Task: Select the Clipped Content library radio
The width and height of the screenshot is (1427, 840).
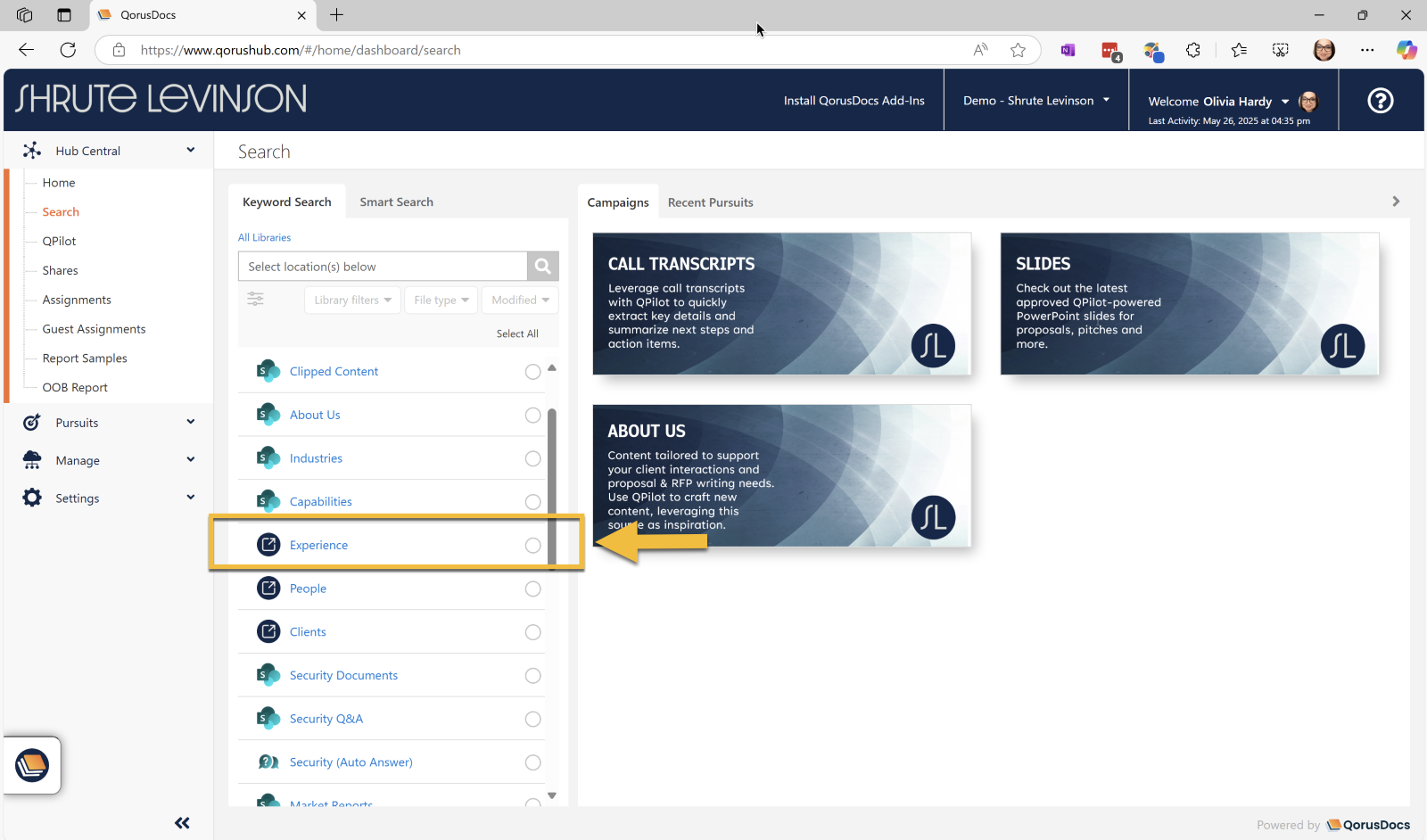Action: (x=532, y=372)
